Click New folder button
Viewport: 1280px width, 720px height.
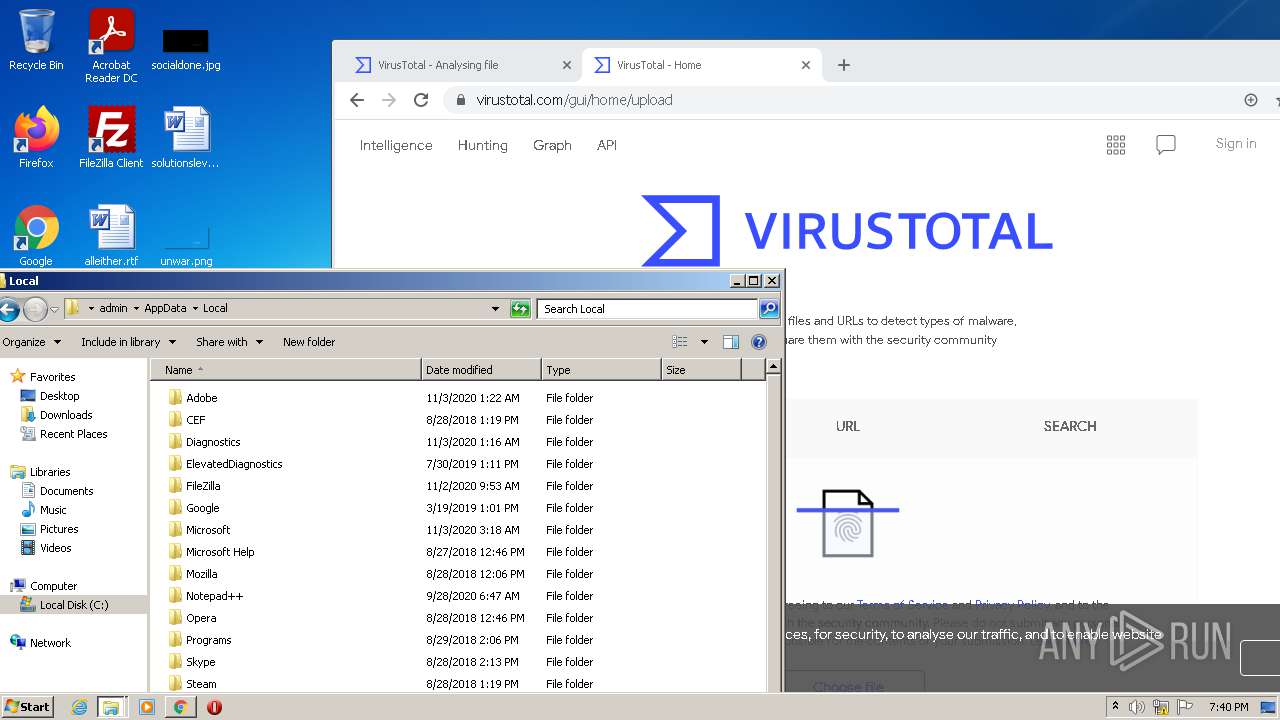click(309, 342)
